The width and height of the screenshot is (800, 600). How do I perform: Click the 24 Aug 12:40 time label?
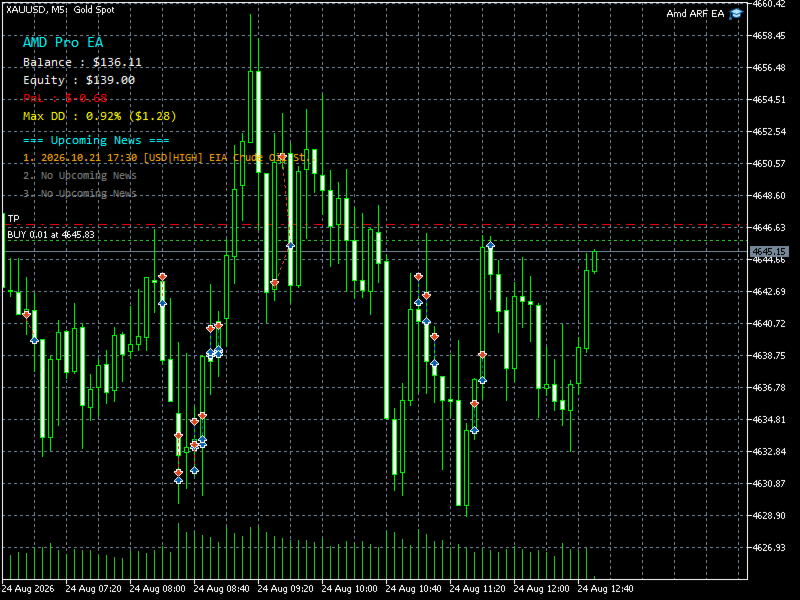(x=606, y=589)
